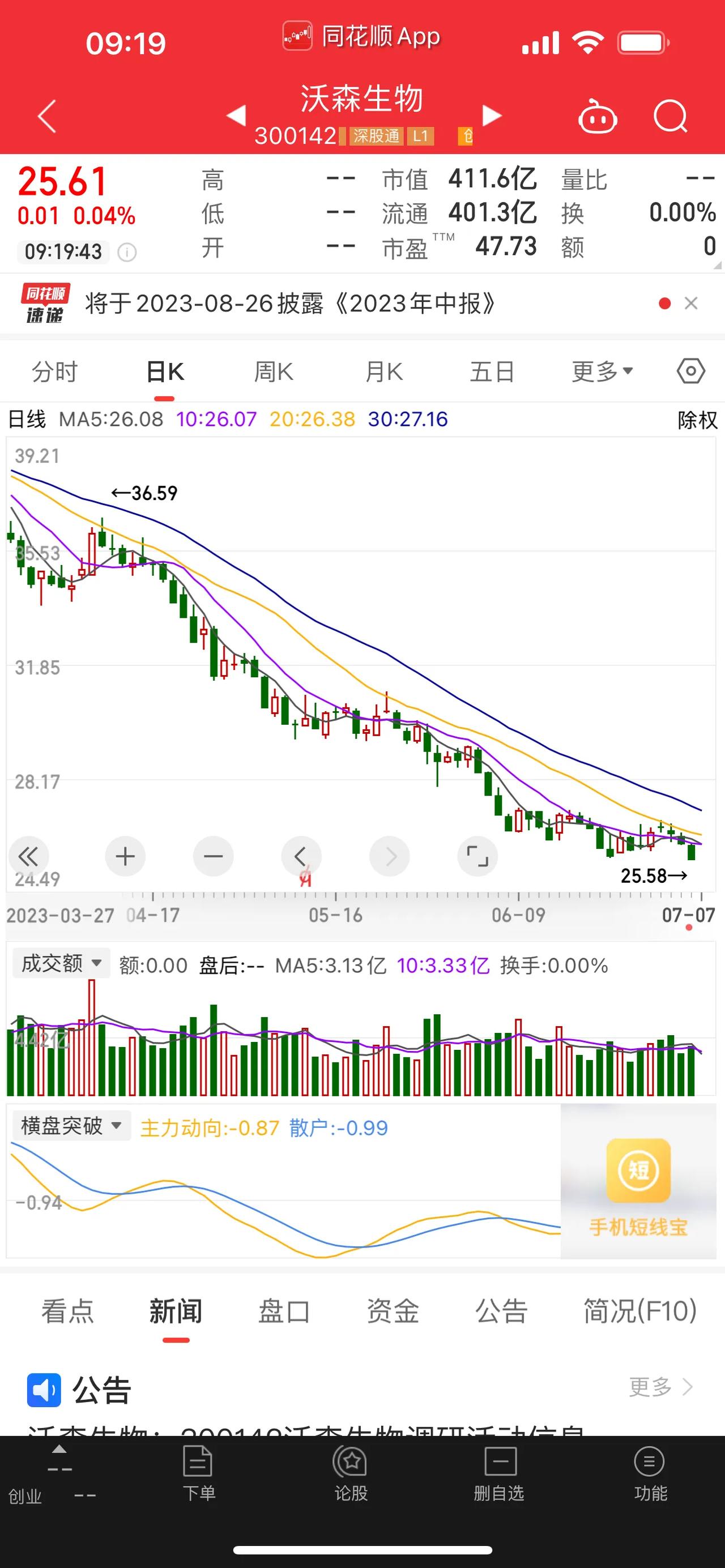Switch to 分时 tab
The height and width of the screenshot is (1568, 725).
(55, 372)
